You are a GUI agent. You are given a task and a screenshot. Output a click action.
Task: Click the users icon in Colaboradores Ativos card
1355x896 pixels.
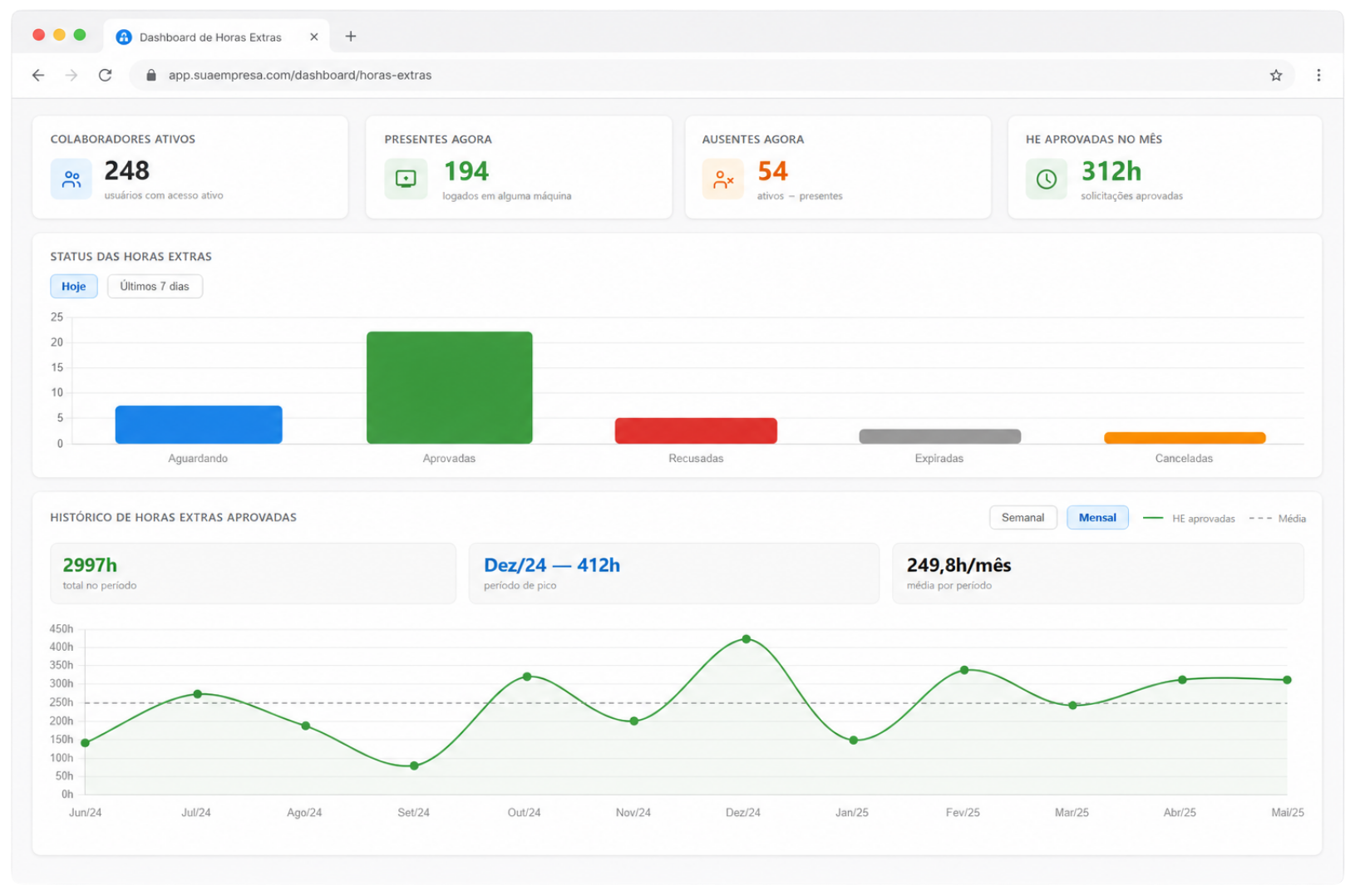click(71, 179)
